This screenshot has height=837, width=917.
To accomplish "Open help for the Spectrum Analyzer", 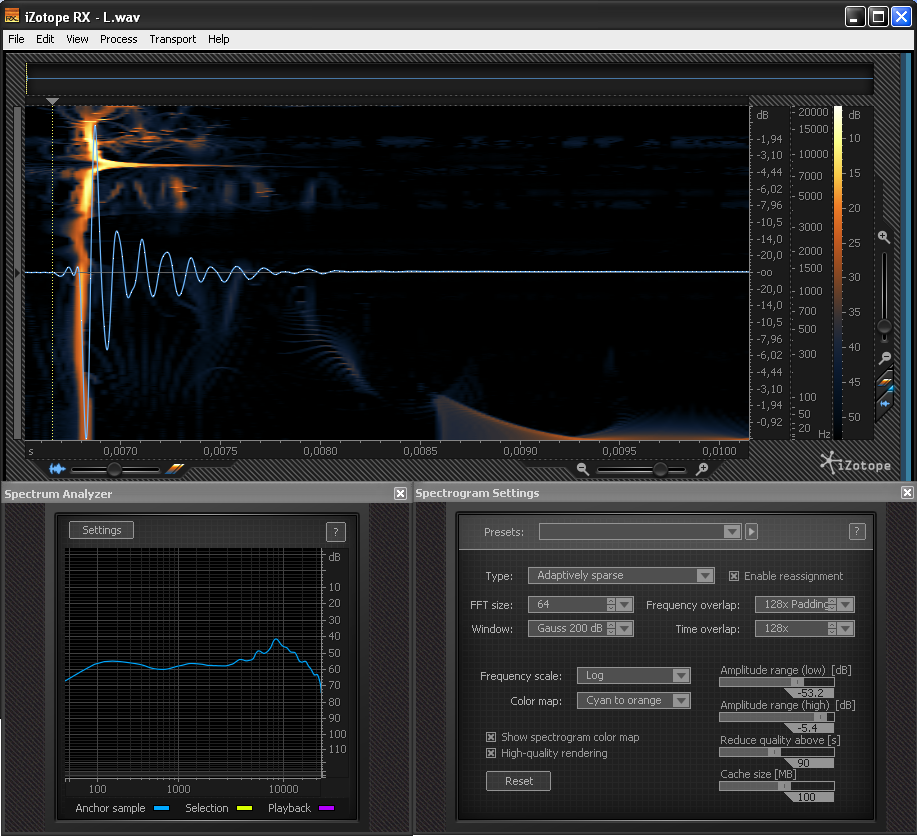I will [x=336, y=532].
